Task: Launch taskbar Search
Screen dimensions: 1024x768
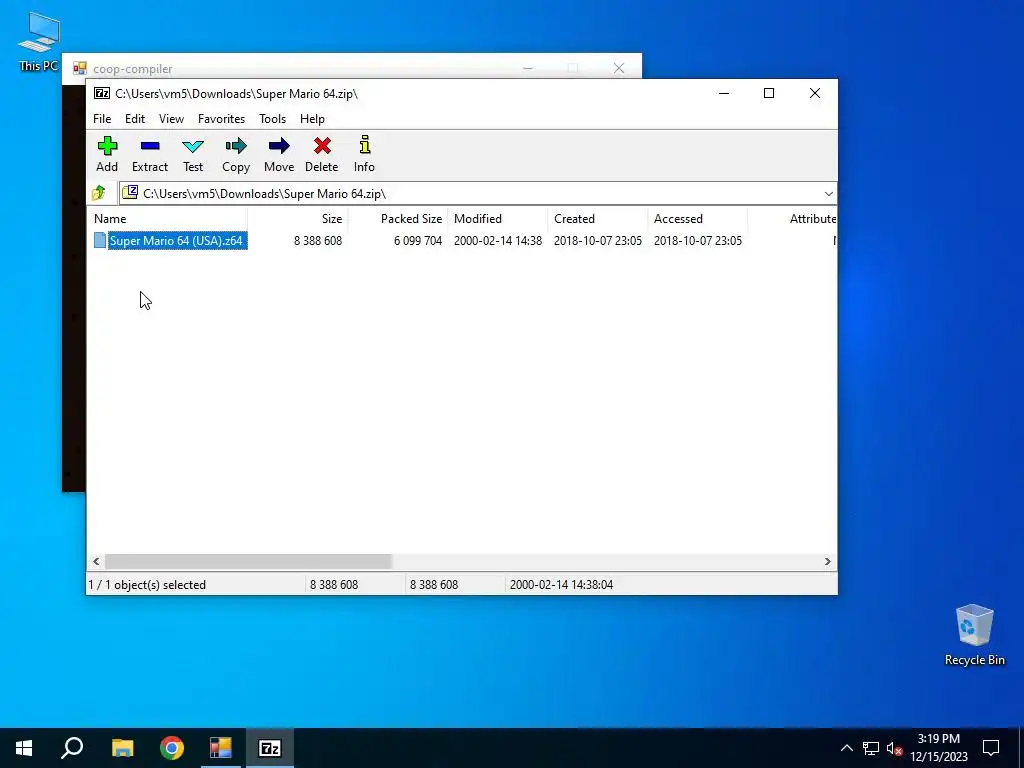Action: coord(72,748)
